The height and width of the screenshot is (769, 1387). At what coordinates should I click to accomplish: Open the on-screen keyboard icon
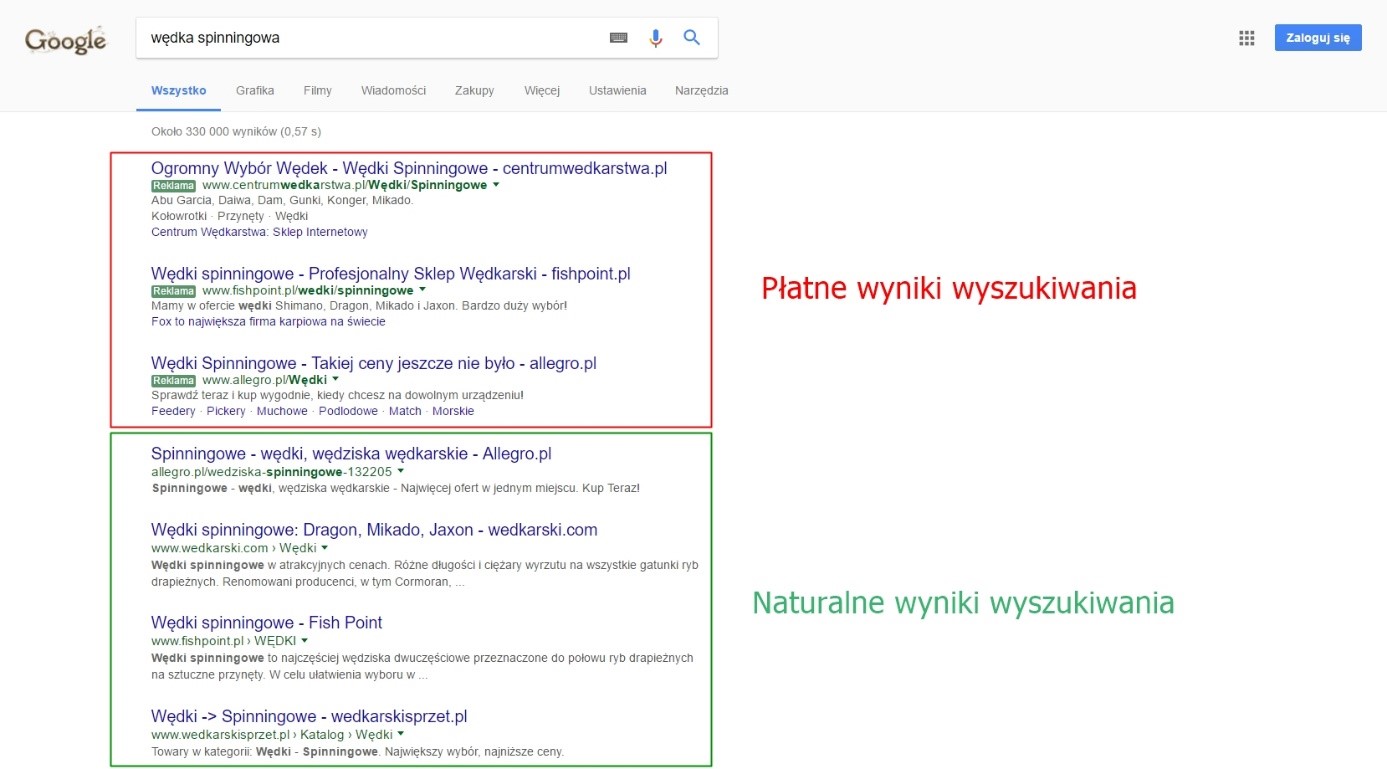(x=619, y=38)
